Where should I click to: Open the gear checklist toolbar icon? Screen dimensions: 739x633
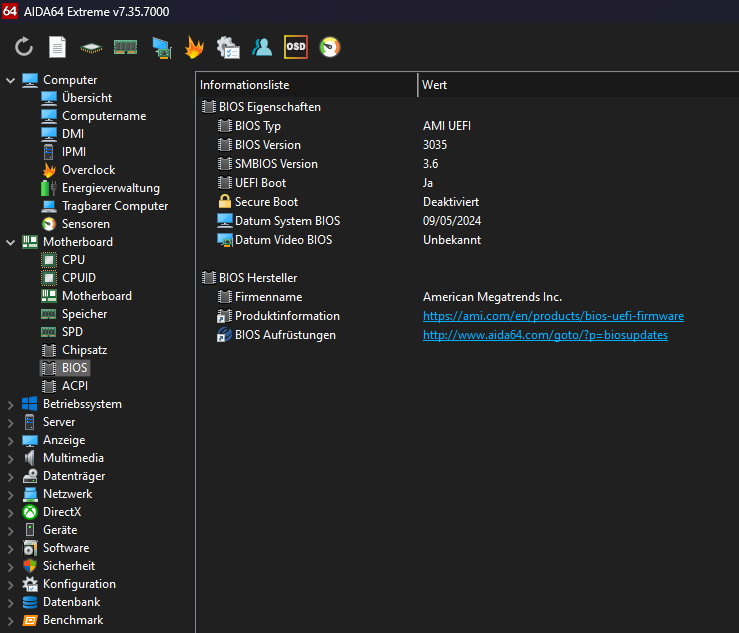(228, 48)
